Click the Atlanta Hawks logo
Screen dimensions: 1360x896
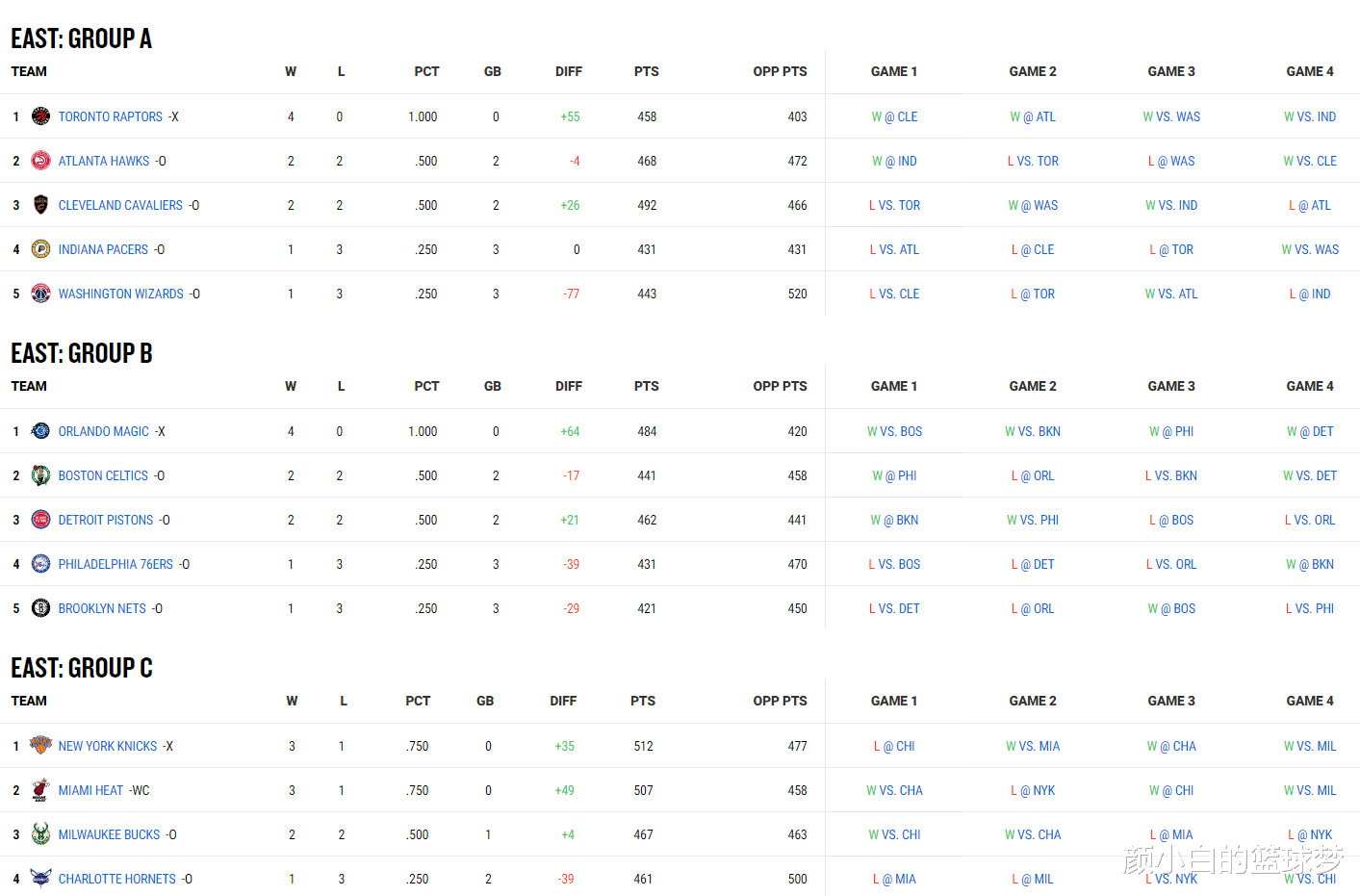40,161
